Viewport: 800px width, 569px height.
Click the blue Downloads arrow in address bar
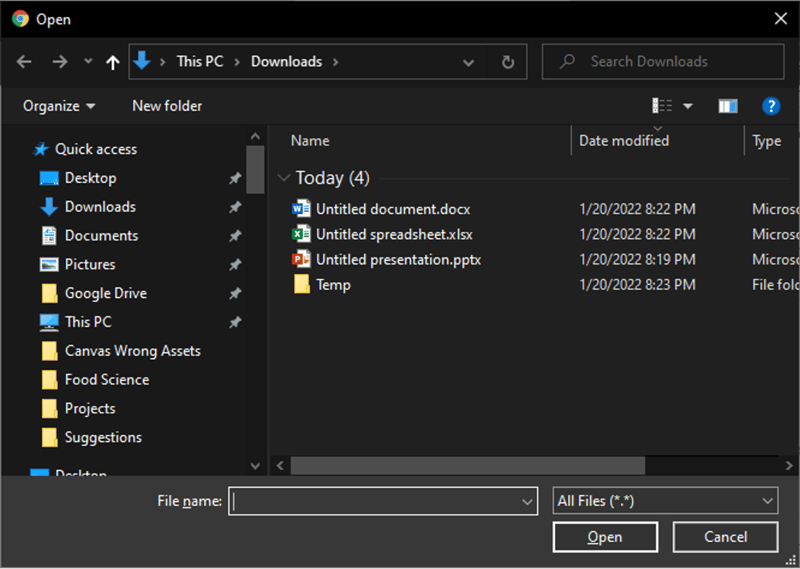point(142,61)
